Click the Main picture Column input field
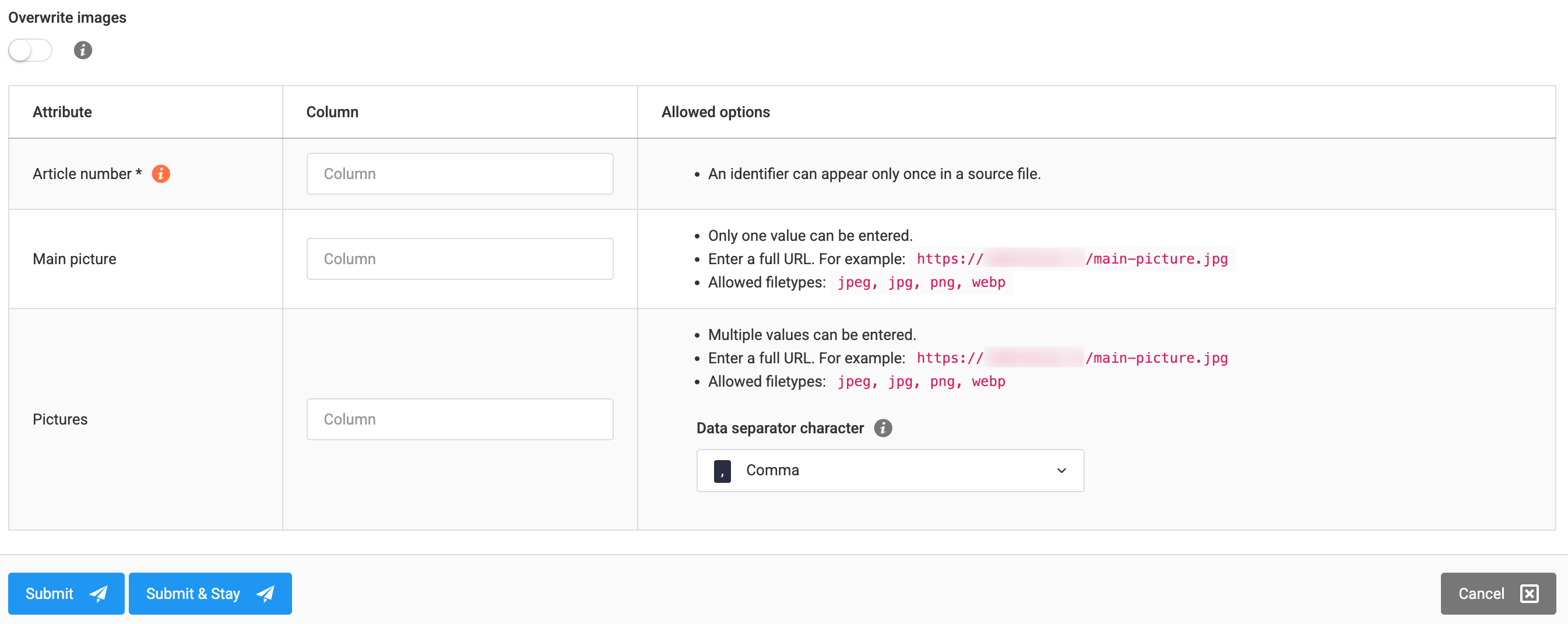 [x=459, y=258]
